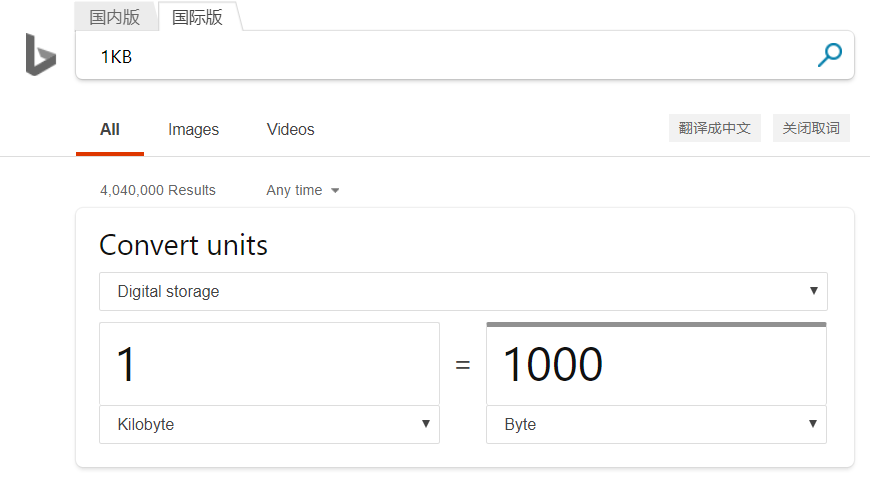
Task: Open the Any time filter dropdown
Action: coord(302,190)
